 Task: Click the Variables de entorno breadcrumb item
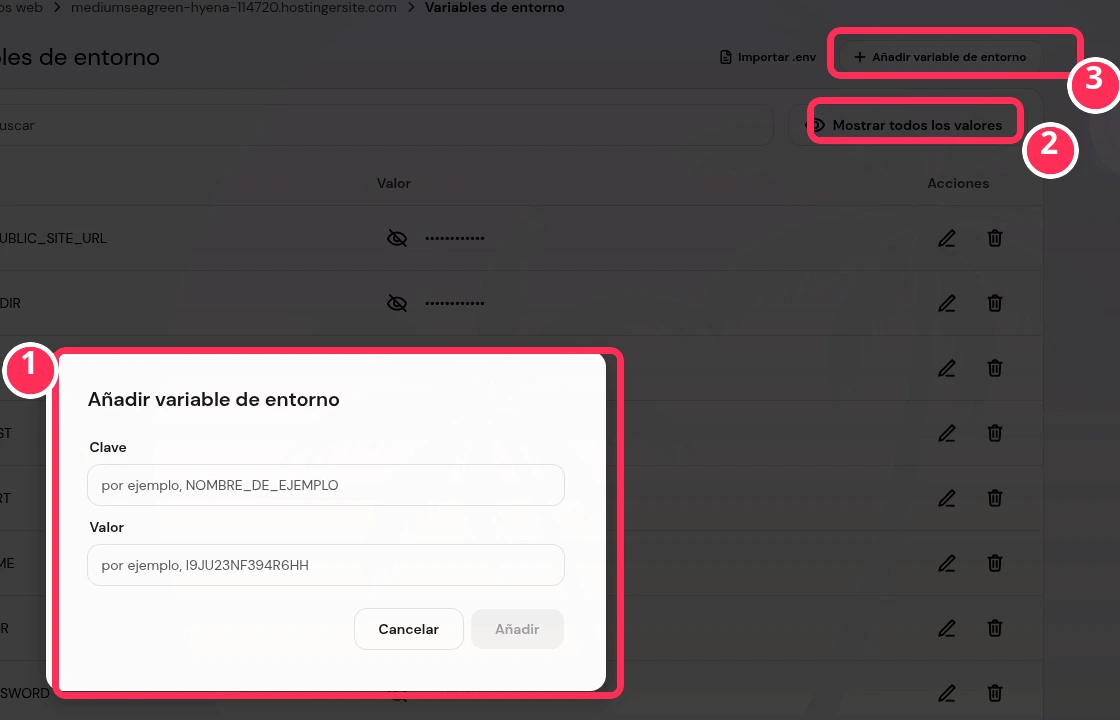[494, 8]
